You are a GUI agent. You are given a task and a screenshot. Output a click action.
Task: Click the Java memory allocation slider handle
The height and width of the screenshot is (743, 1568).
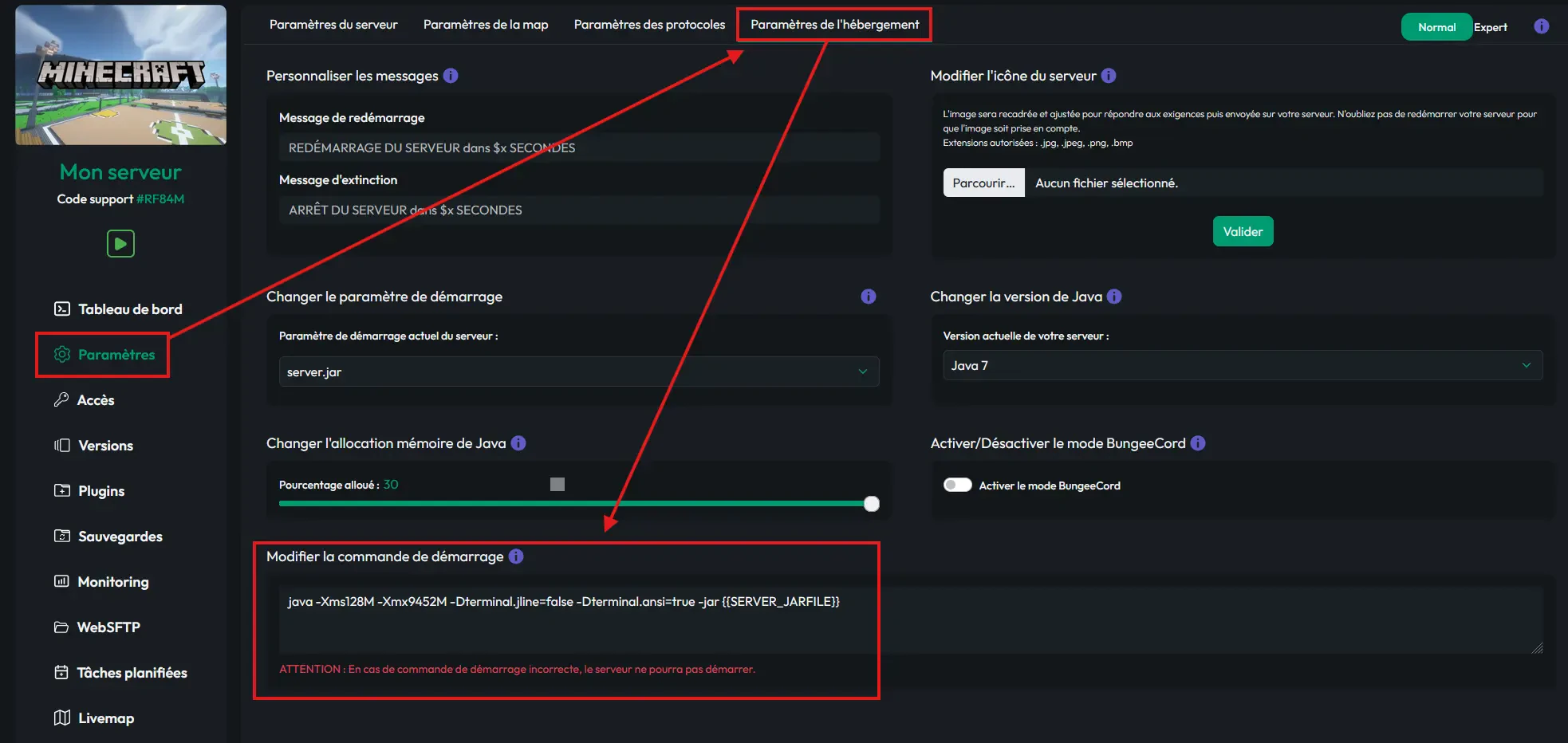872,504
